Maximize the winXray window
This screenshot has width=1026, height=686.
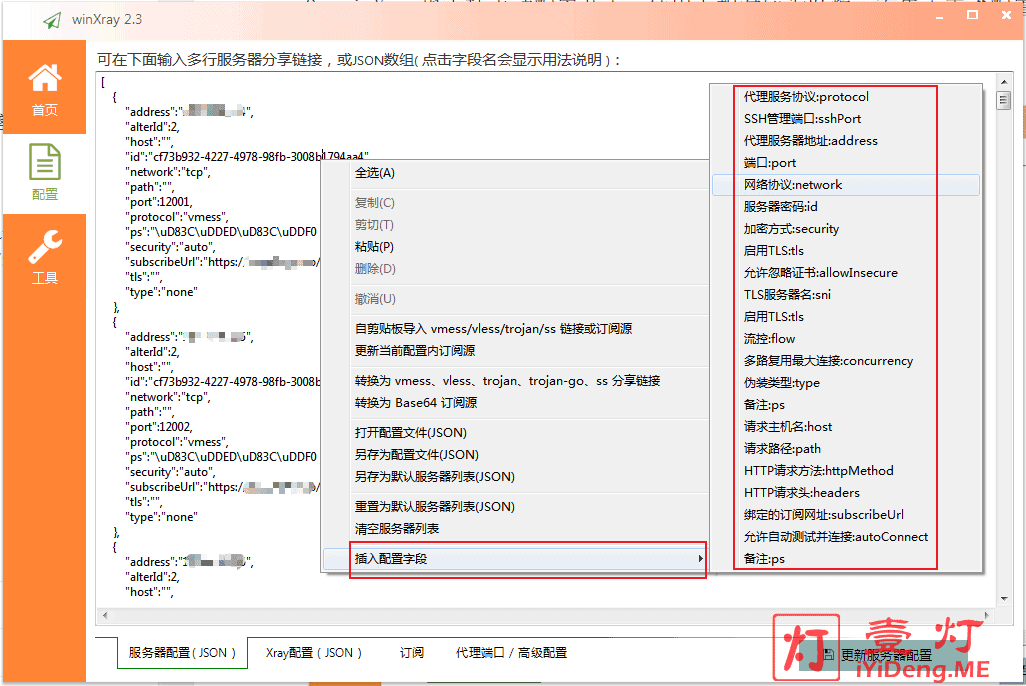pyautogui.click(x=973, y=15)
